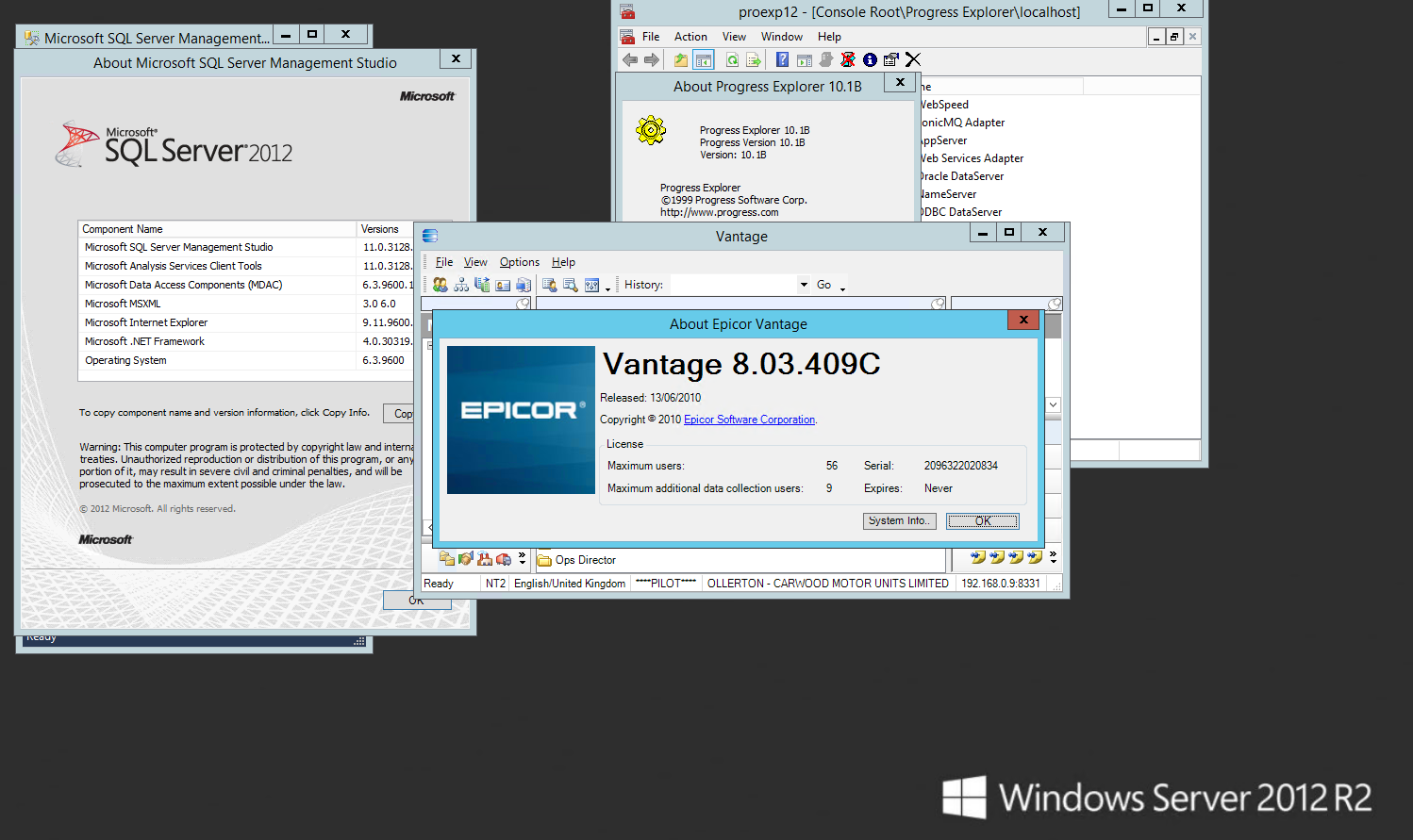Click the green refresh icon in proexp12
The height and width of the screenshot is (840, 1413).
point(732,59)
